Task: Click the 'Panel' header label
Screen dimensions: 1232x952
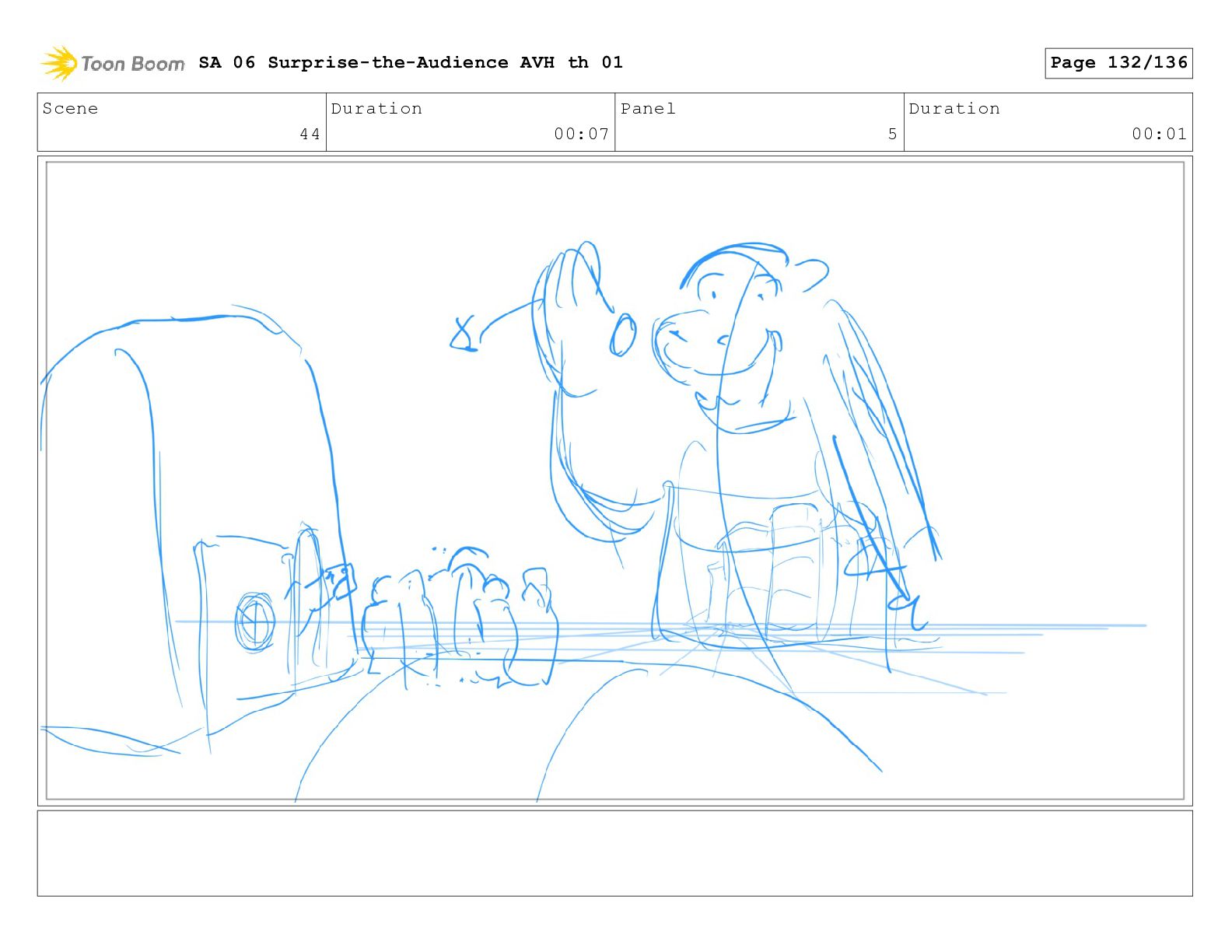Action: click(x=648, y=109)
